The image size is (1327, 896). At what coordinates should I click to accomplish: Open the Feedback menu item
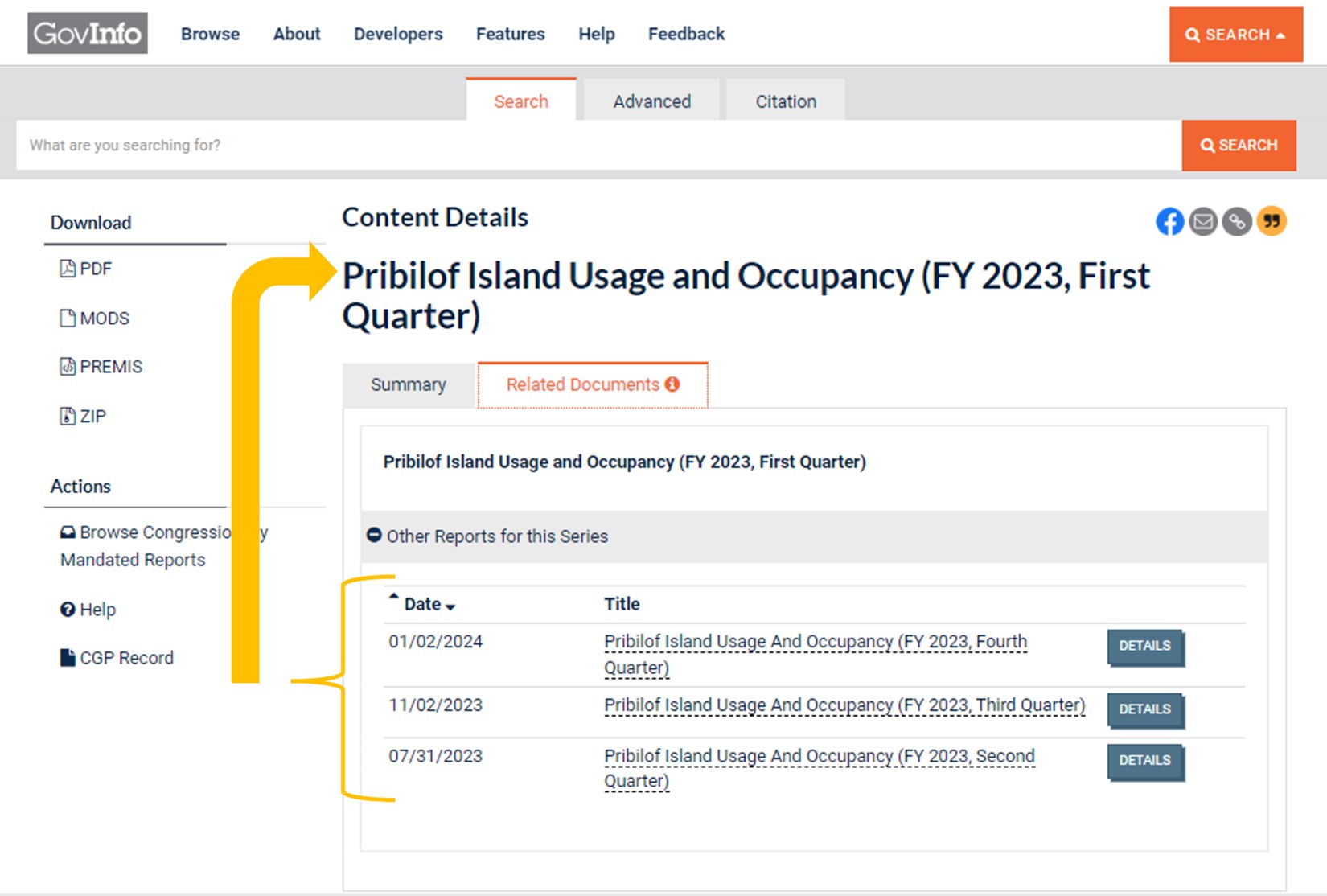(x=685, y=34)
